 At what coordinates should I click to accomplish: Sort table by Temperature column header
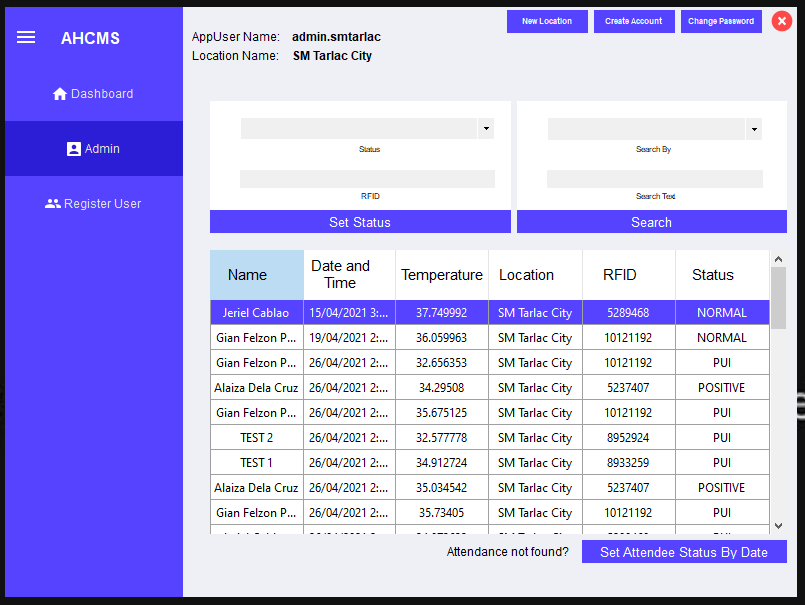coord(441,275)
